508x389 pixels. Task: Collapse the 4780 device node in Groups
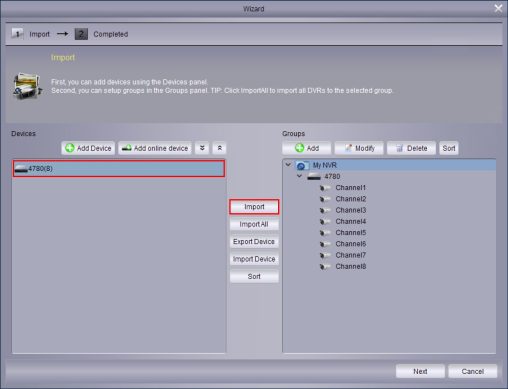(x=299, y=176)
